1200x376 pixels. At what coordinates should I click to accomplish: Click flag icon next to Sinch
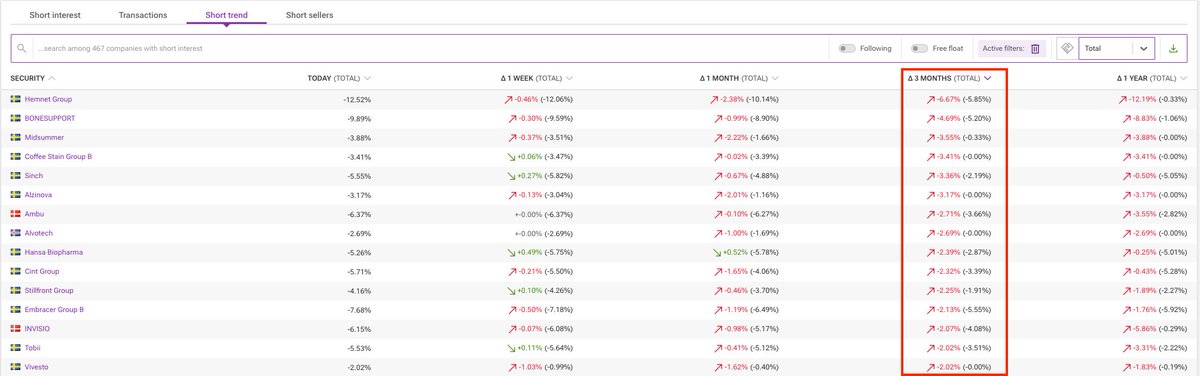pyautogui.click(x=15, y=176)
